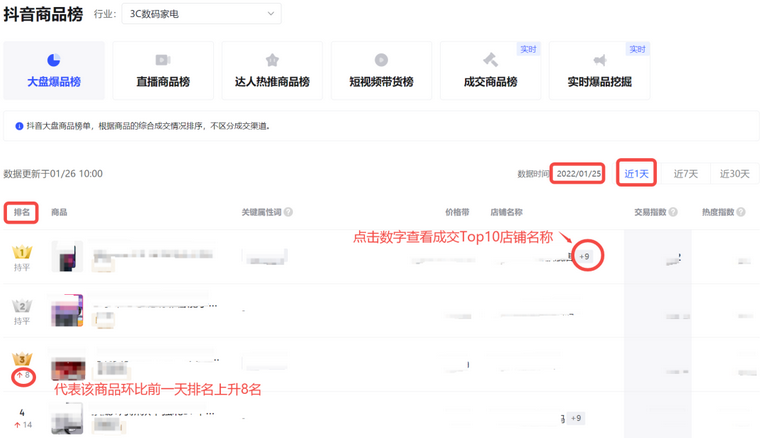Click the star badge icon on 达人热推商品榜
The width and height of the screenshot is (779, 439).
tap(272, 60)
